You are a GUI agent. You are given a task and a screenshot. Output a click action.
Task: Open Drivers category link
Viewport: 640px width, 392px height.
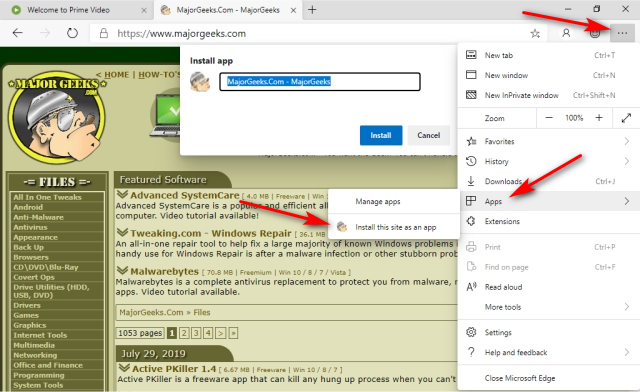pos(27,305)
